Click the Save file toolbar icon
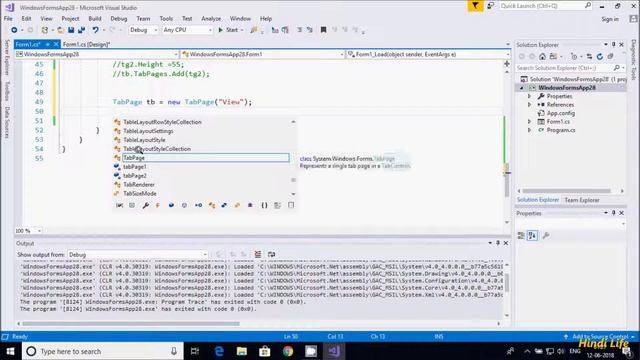The height and width of the screenshot is (360, 640). pyautogui.click(x=71, y=30)
